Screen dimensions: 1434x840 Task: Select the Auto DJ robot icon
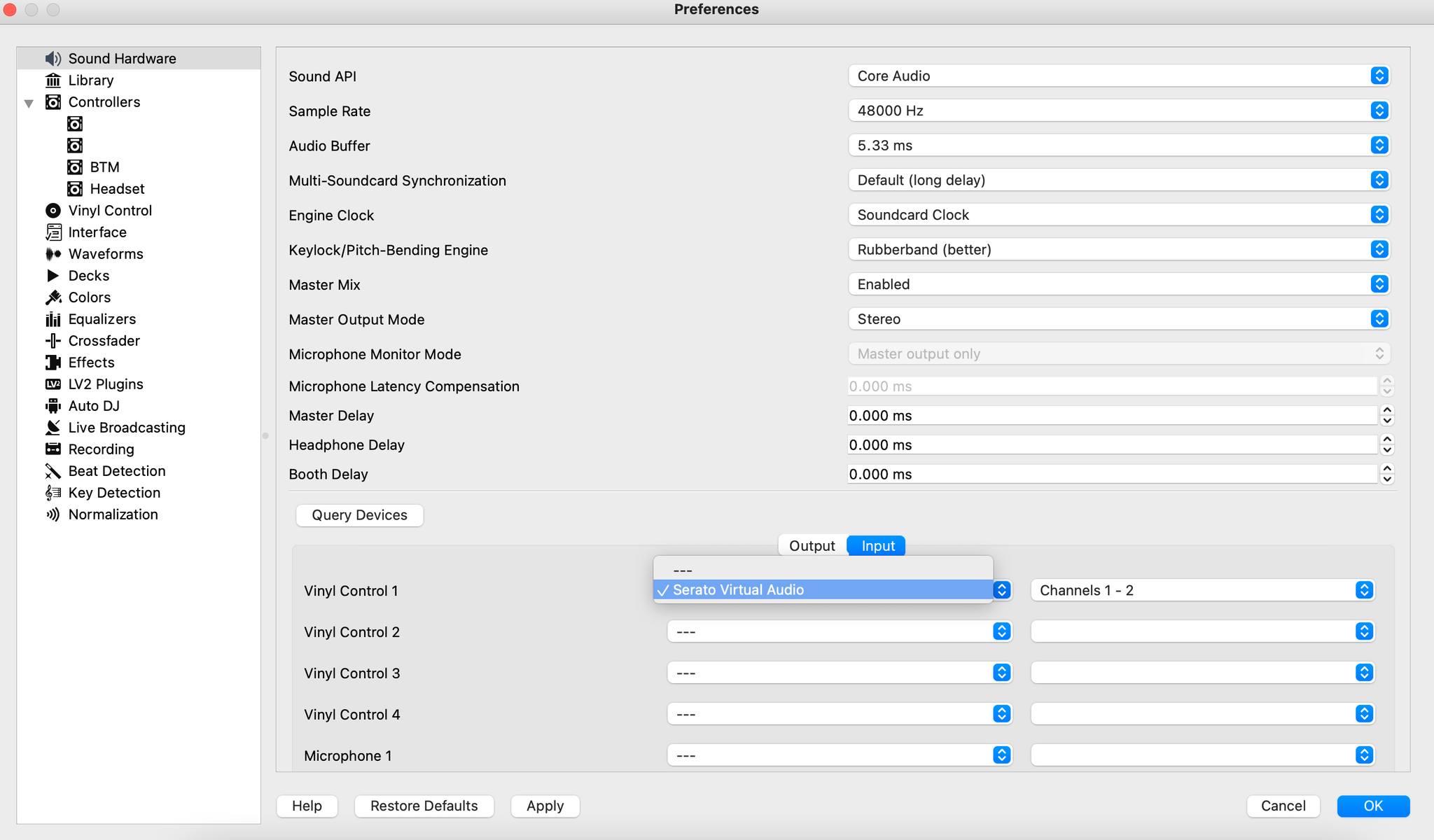click(x=53, y=406)
